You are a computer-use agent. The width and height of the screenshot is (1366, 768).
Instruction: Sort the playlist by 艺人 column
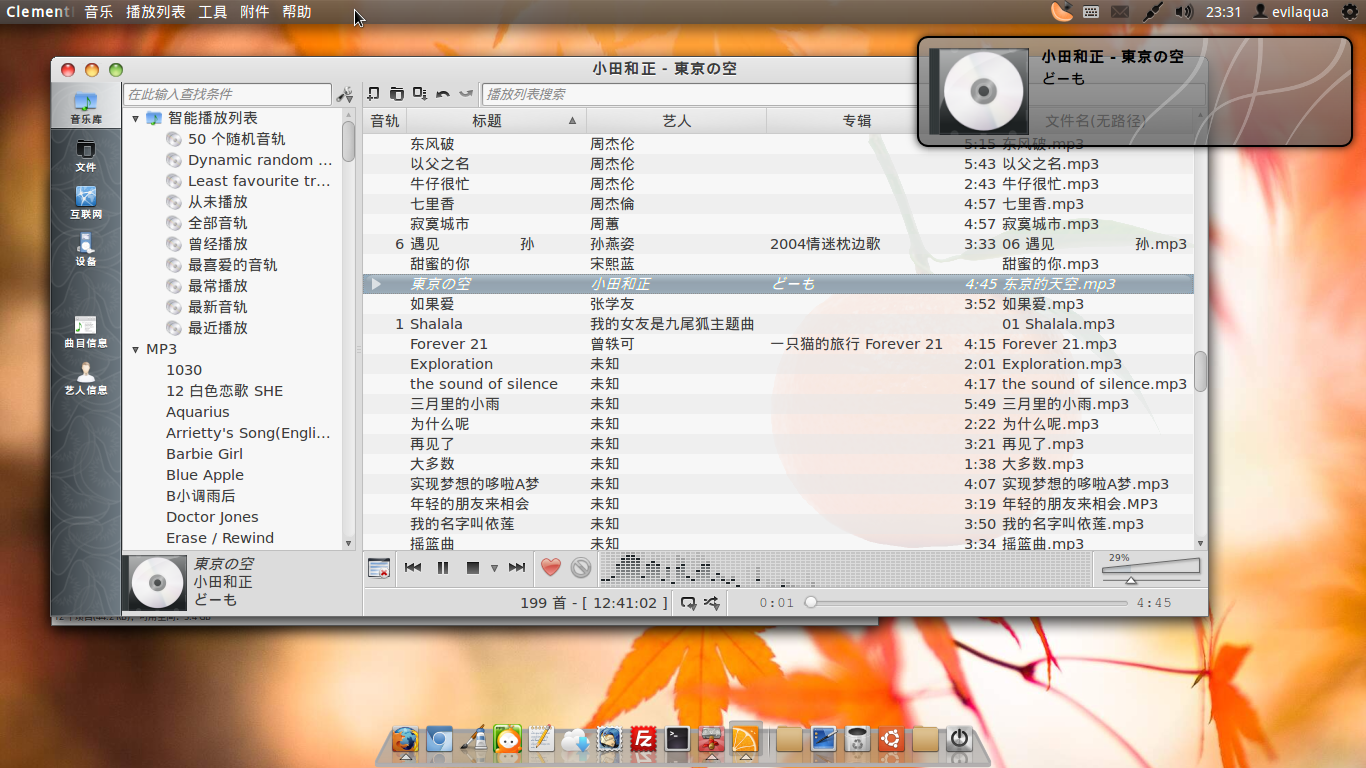point(677,121)
